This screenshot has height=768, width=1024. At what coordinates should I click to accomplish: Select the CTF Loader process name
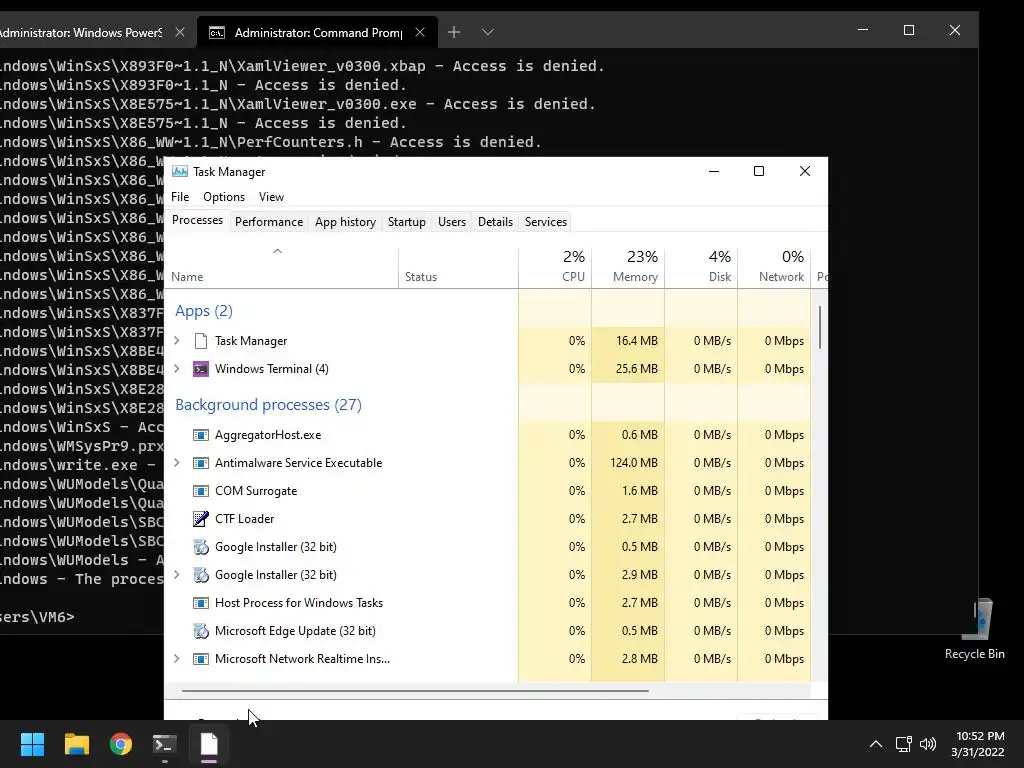(244, 519)
